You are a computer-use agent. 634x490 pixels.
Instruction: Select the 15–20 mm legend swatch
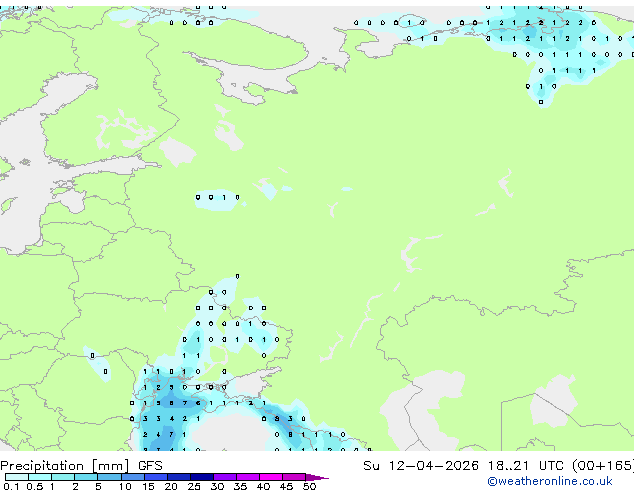click(155, 477)
